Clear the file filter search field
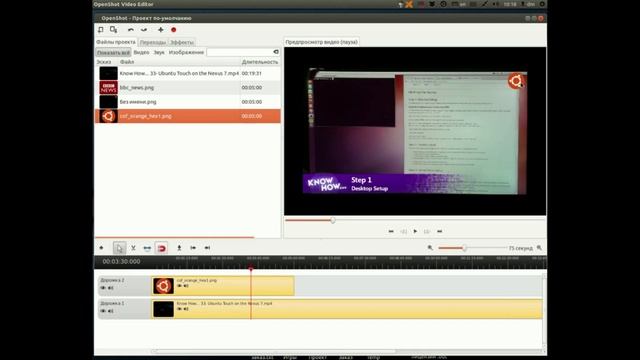Viewport: 640px width, 360px height. [276, 52]
